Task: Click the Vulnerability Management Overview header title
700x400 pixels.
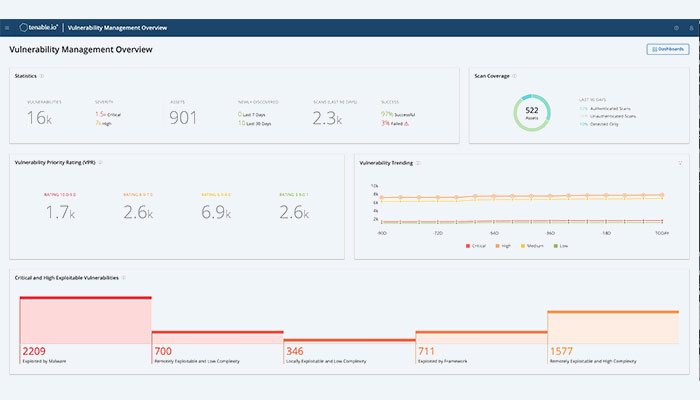Action: [117, 28]
